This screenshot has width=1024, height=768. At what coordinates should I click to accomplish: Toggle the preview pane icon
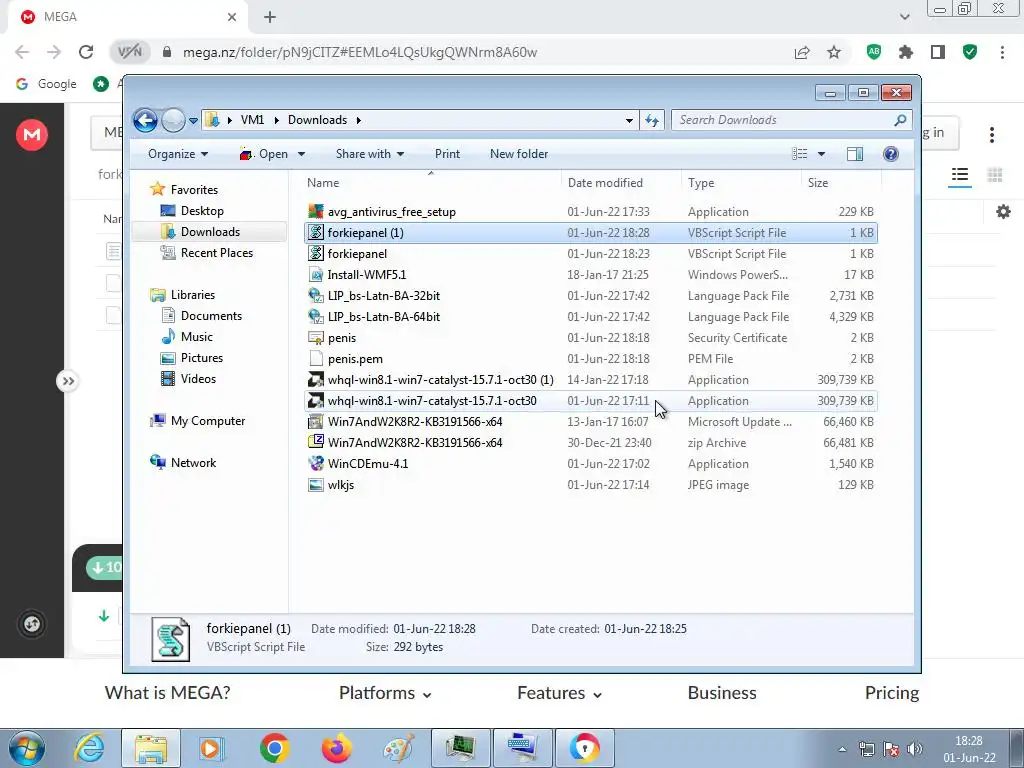(x=855, y=154)
